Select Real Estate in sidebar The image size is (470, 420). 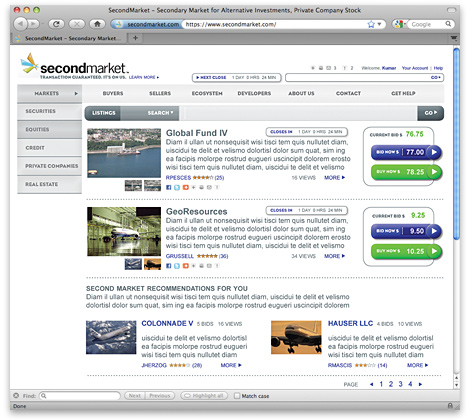point(50,184)
